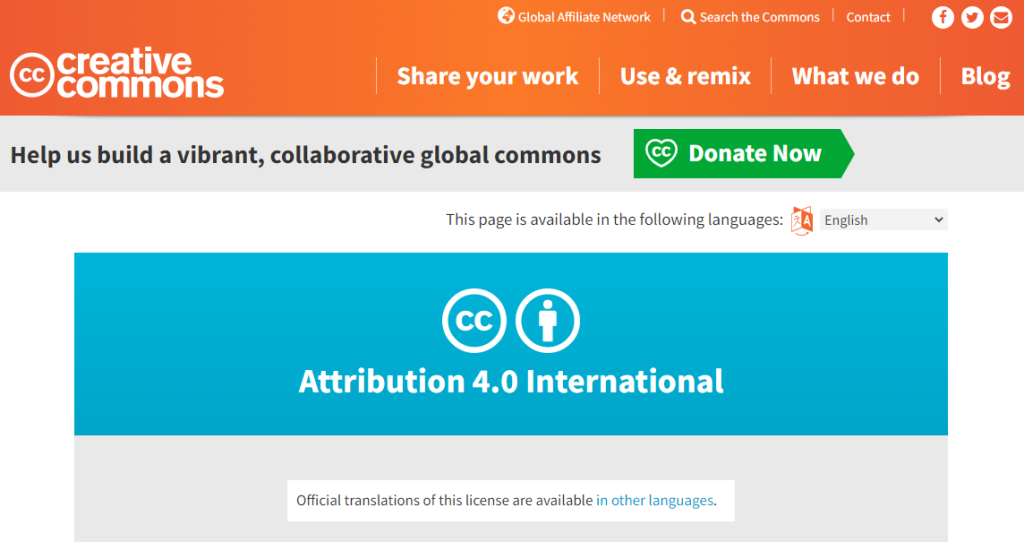The image size is (1024, 542).
Task: Click the language translation icon
Action: pos(802,220)
